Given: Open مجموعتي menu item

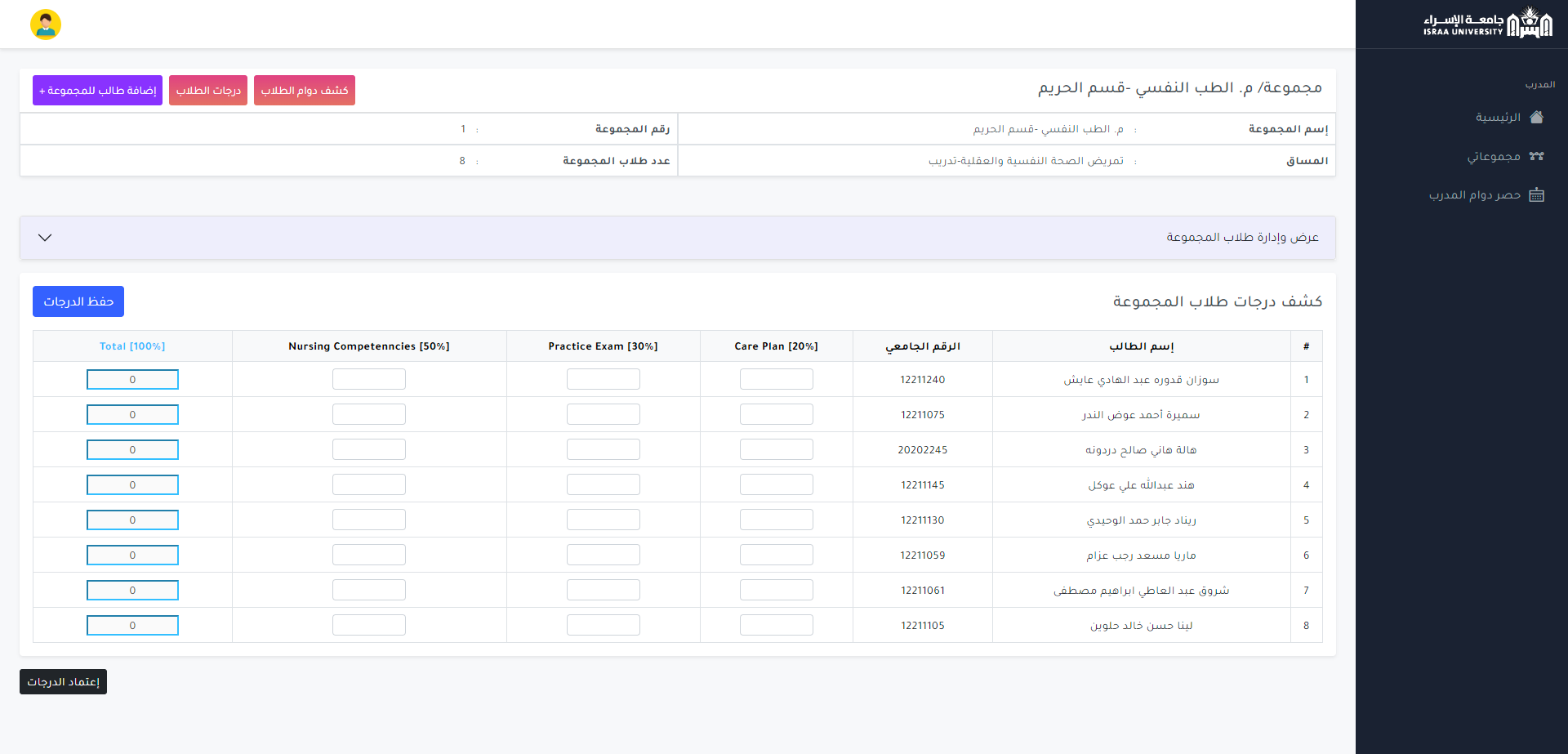Looking at the screenshot, I should tap(1493, 156).
